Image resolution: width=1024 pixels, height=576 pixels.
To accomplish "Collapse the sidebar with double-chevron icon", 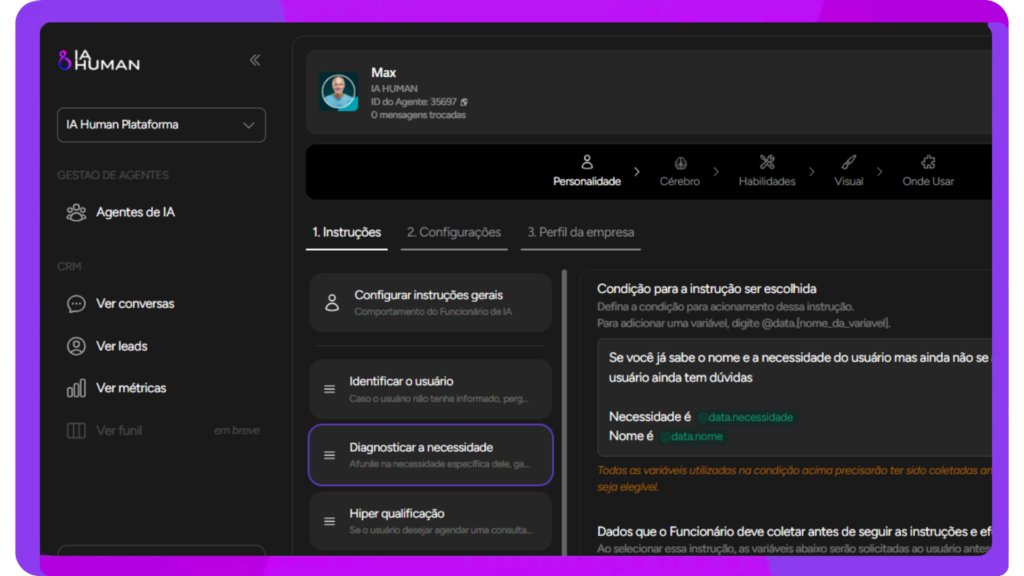I will [255, 61].
